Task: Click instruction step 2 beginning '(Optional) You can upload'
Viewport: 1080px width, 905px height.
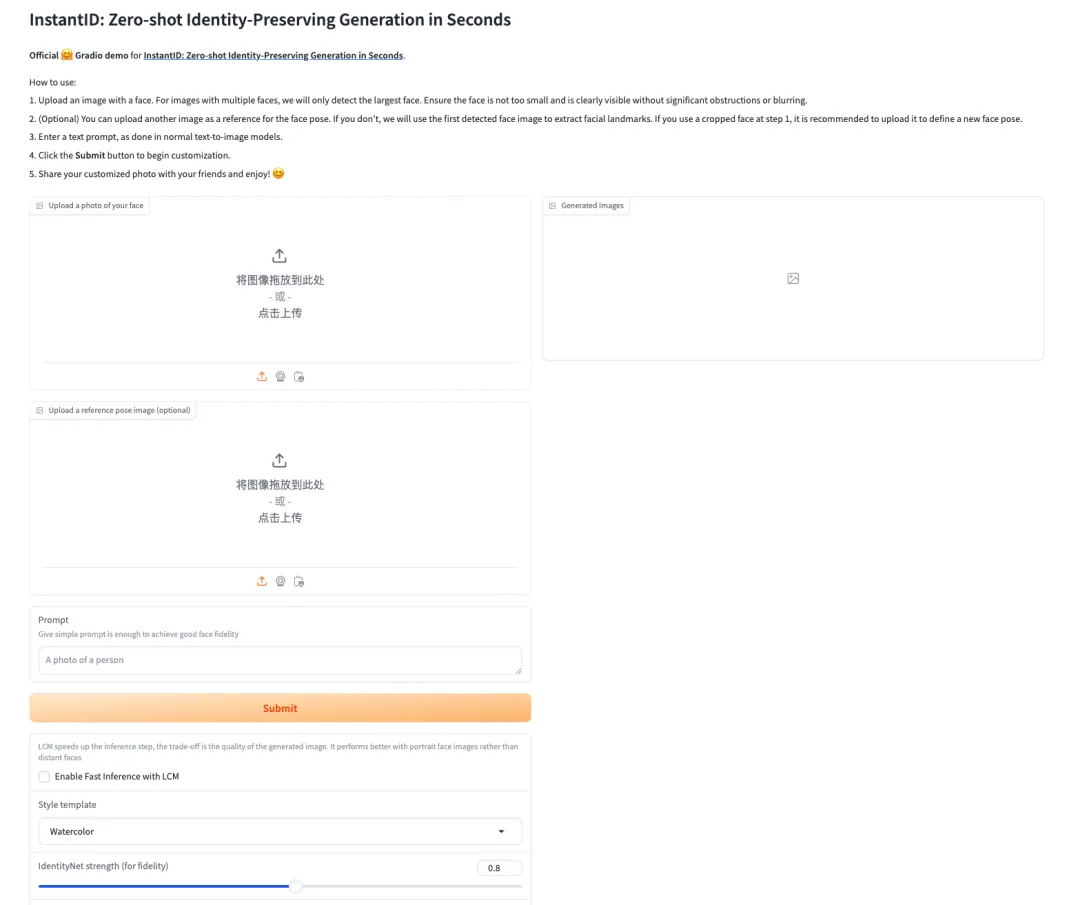Action: [x=526, y=119]
